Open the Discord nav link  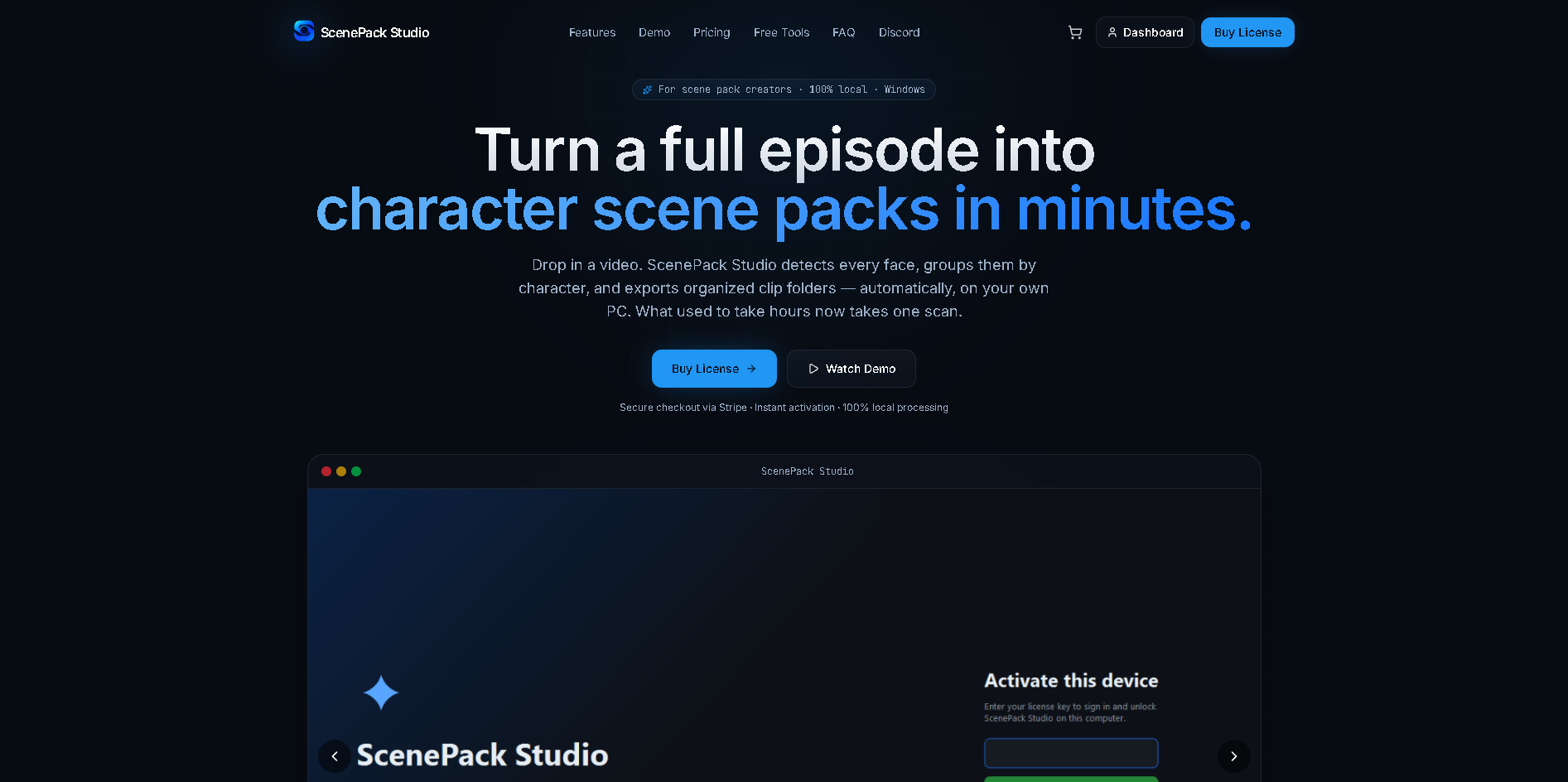tap(899, 32)
